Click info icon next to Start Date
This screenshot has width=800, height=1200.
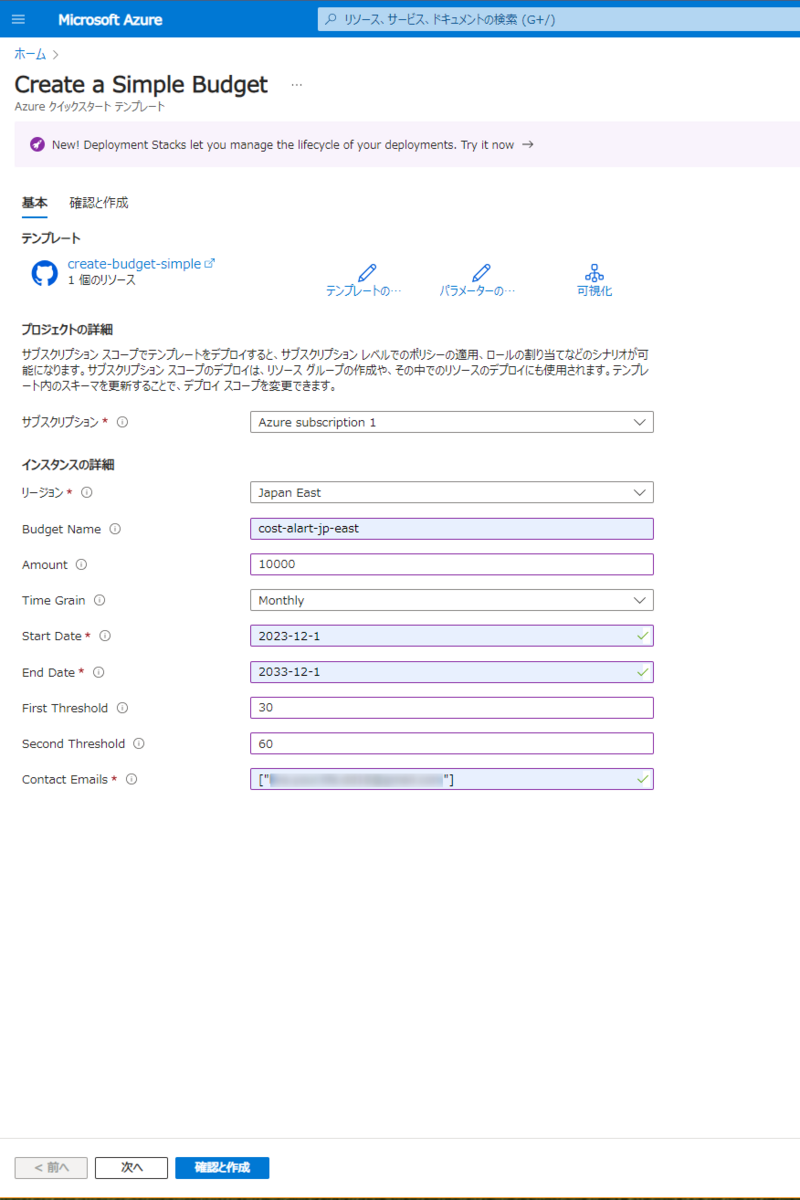click(x=105, y=636)
